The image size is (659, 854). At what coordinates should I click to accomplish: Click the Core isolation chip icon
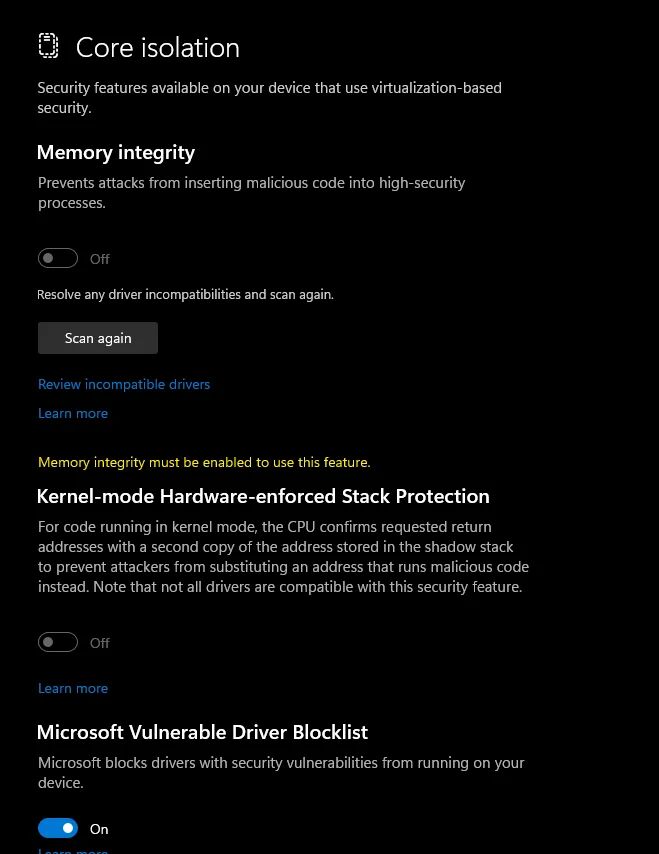(48, 45)
